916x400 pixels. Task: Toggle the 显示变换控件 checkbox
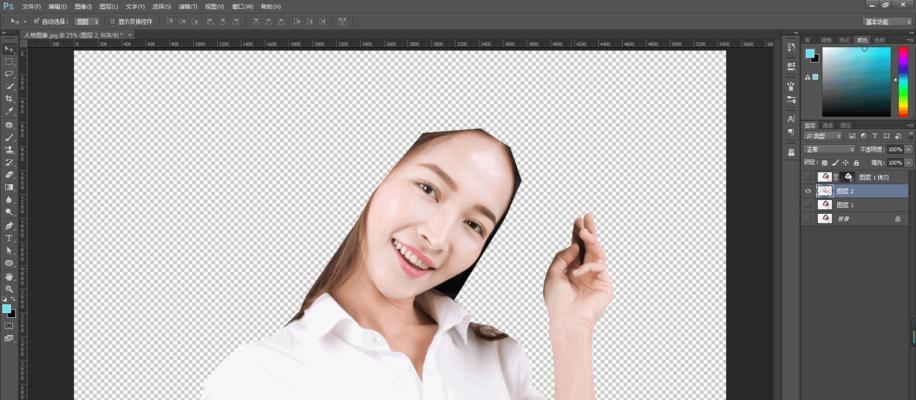(x=113, y=22)
